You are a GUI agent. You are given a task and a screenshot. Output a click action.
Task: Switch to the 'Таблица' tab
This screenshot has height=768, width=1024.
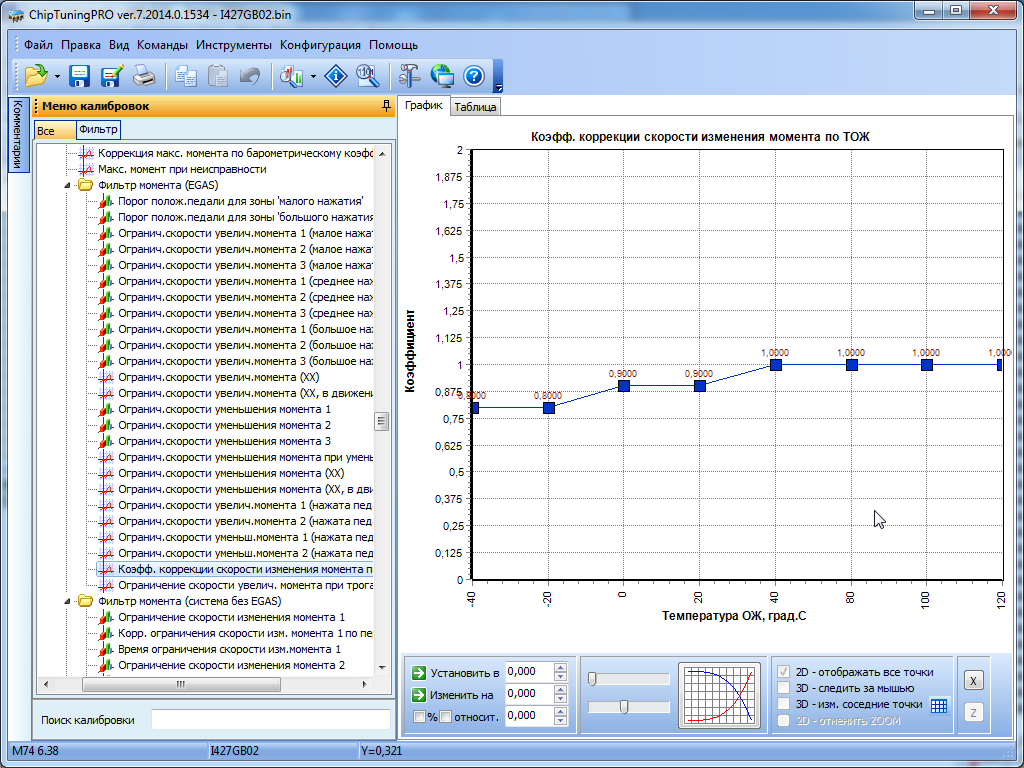(x=475, y=107)
